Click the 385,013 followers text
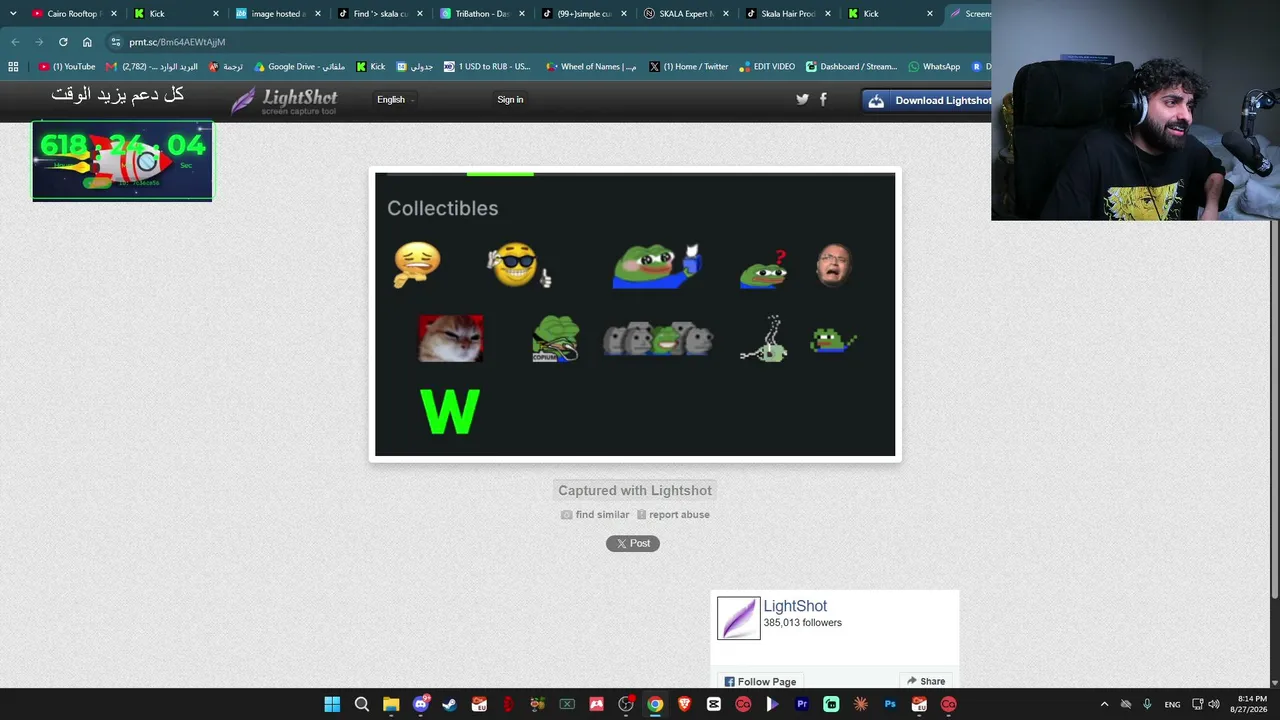Image resolution: width=1280 pixels, height=720 pixels. tap(803, 623)
